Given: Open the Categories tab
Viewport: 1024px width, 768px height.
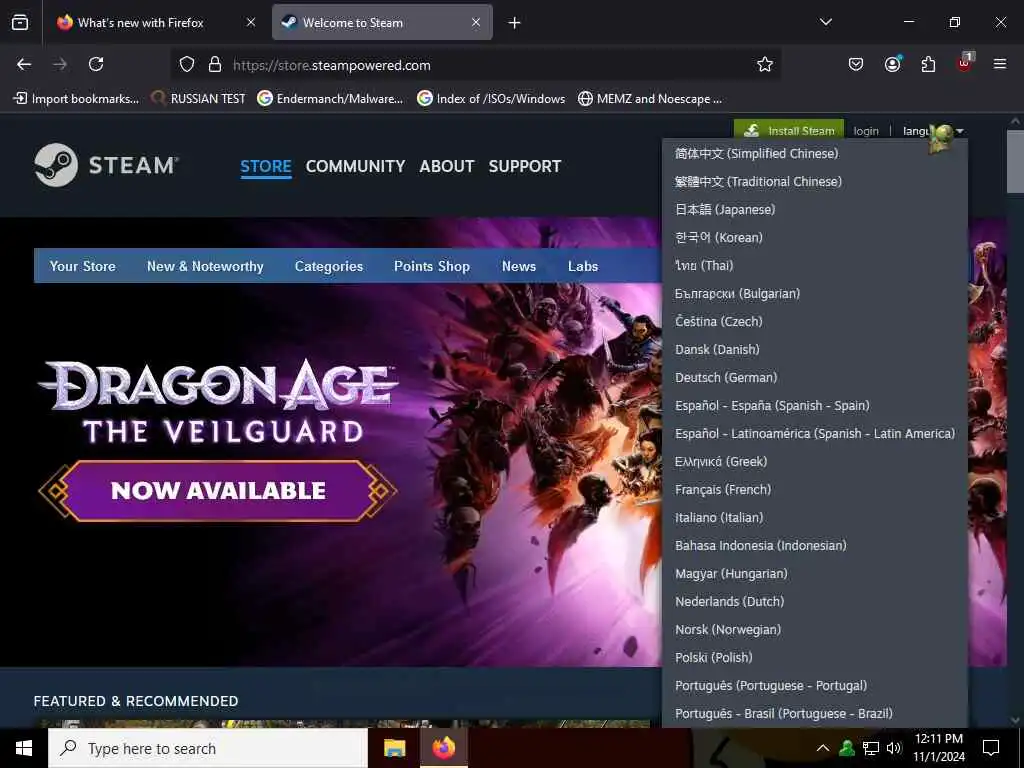Looking at the screenshot, I should 328,266.
